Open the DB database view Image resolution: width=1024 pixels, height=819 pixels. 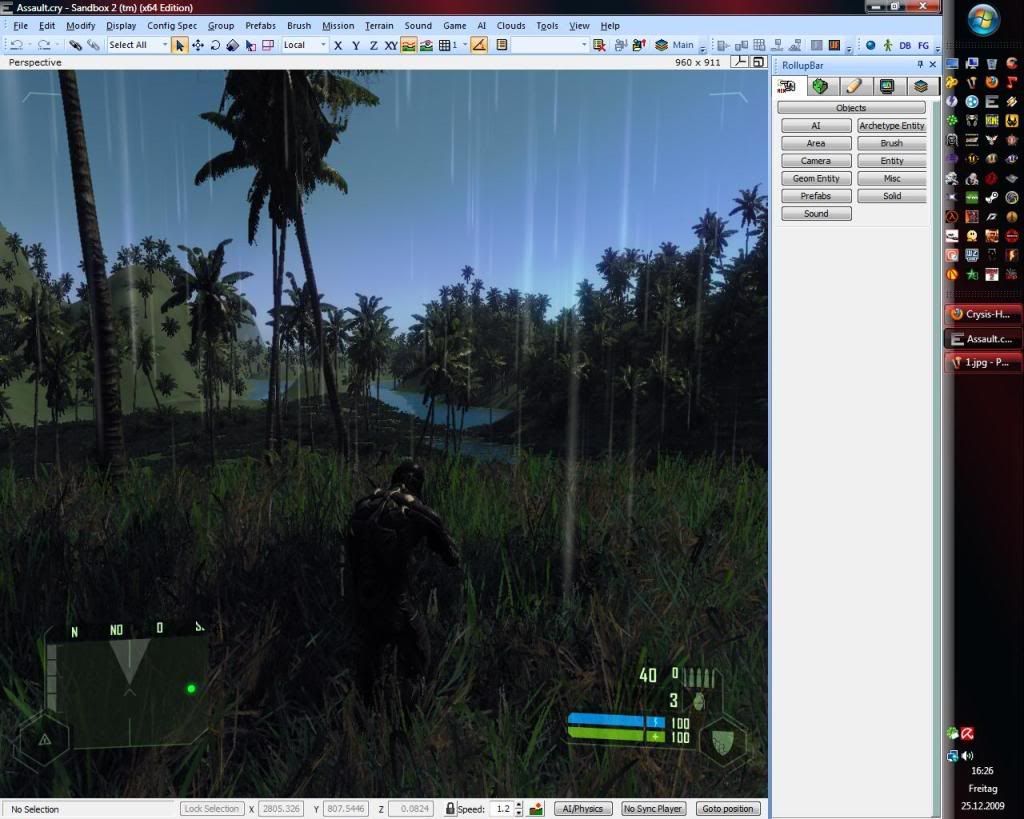click(x=905, y=45)
